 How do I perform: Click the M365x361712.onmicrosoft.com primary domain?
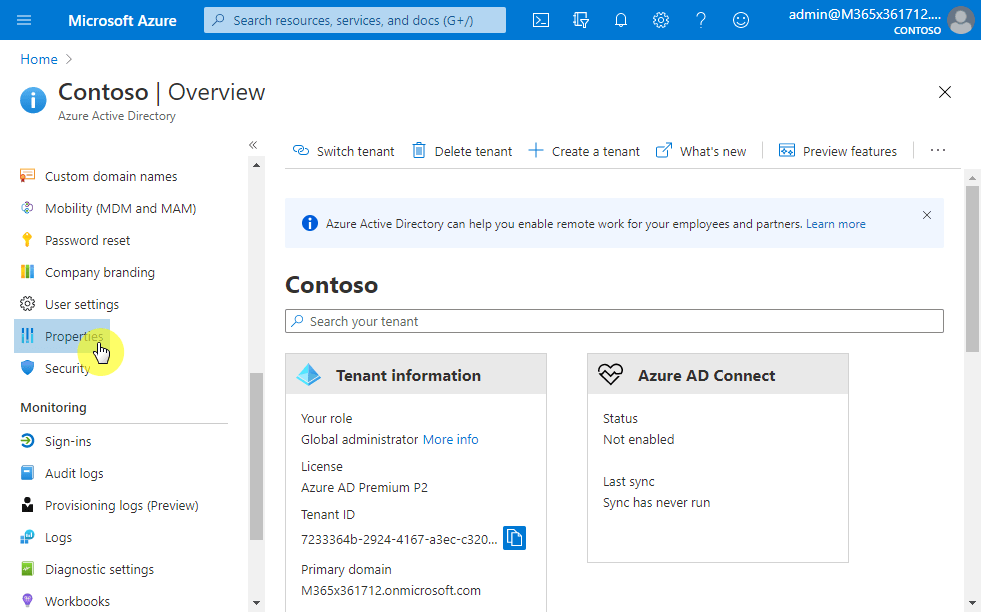(x=391, y=590)
